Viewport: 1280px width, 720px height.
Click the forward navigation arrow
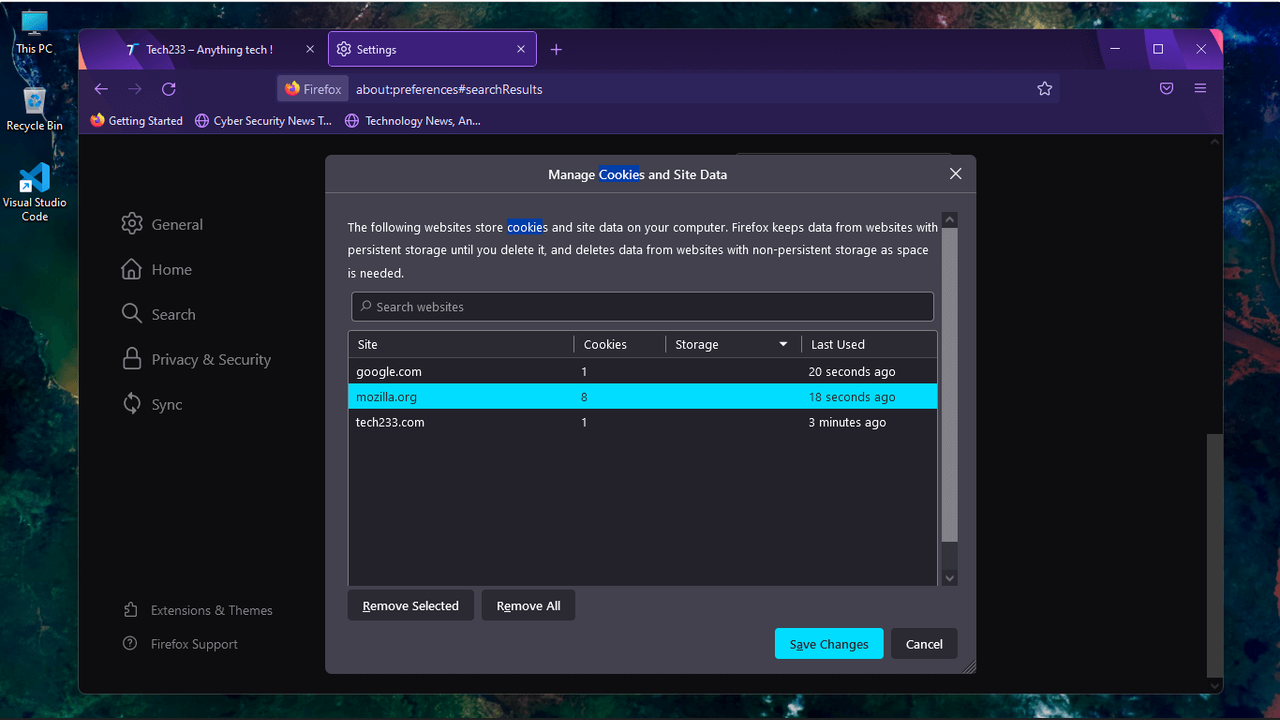(135, 89)
